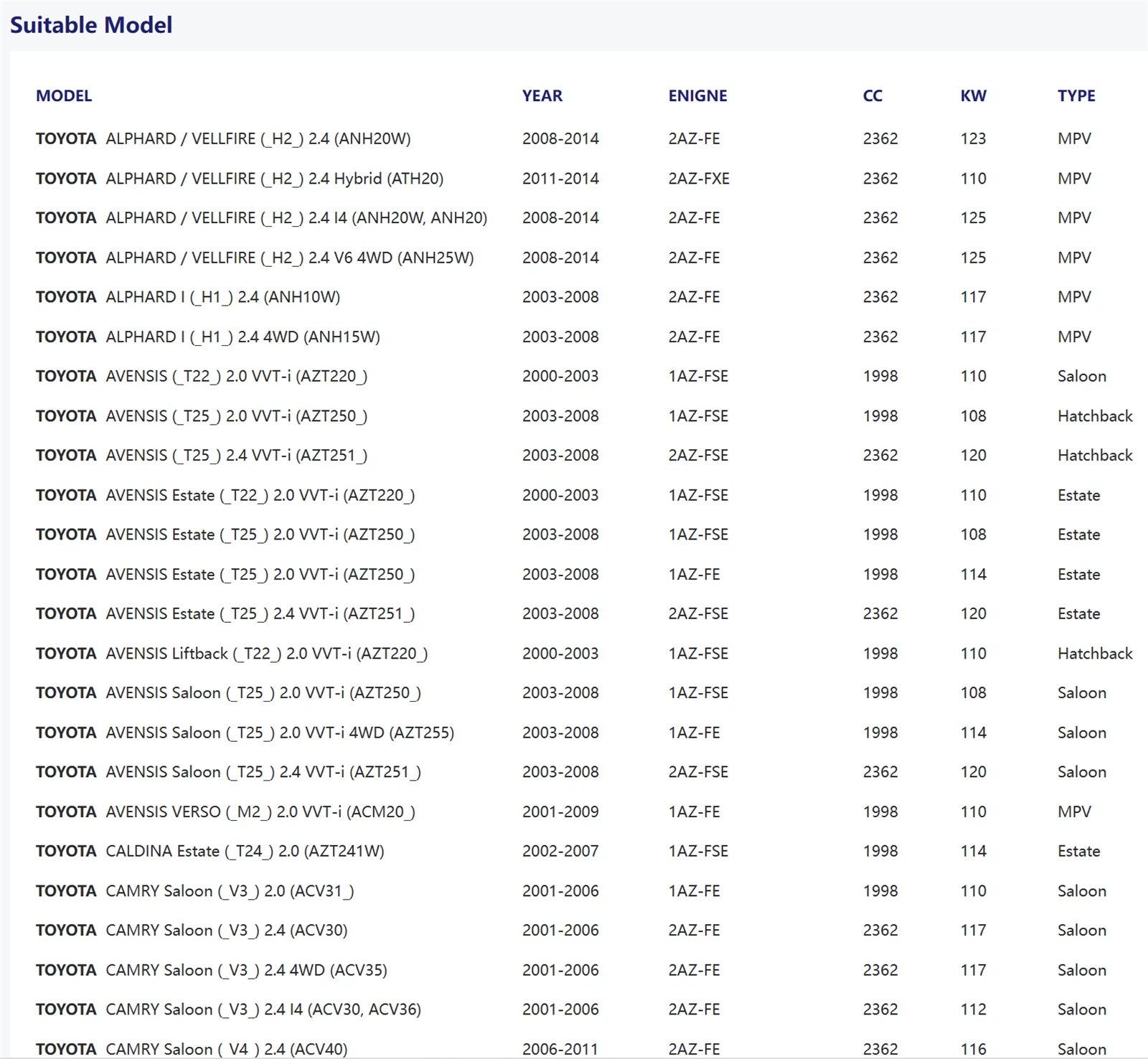Click the YEAR column header
Image resolution: width=1148 pixels, height=1059 pixels.
click(x=542, y=95)
